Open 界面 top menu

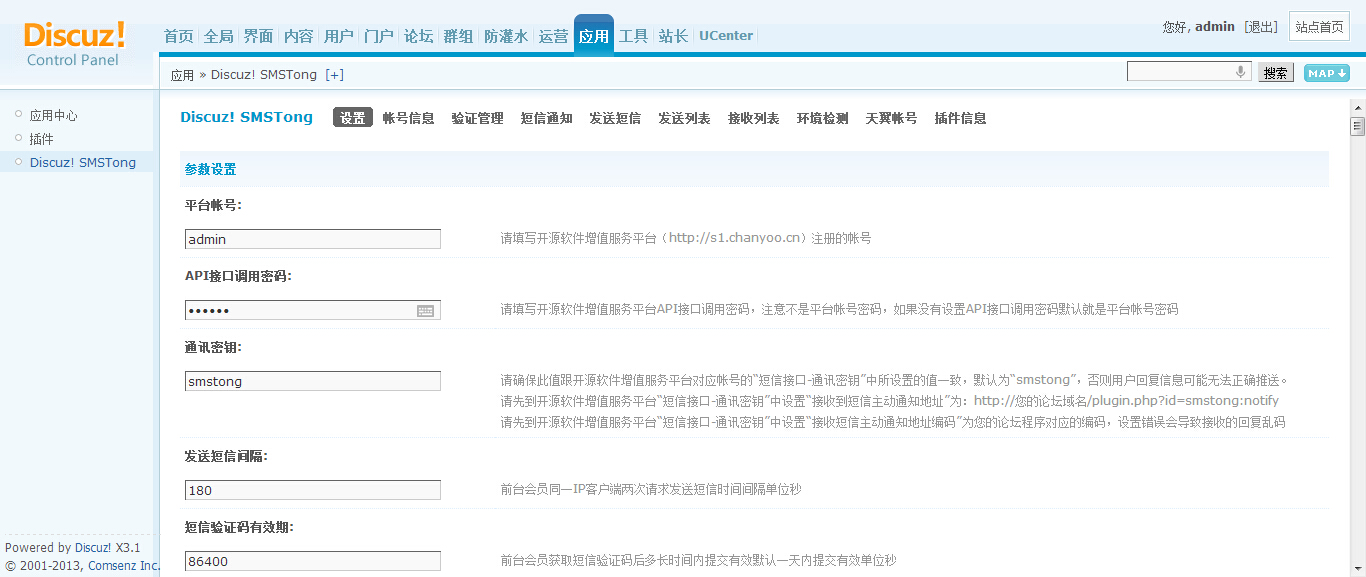pos(258,36)
